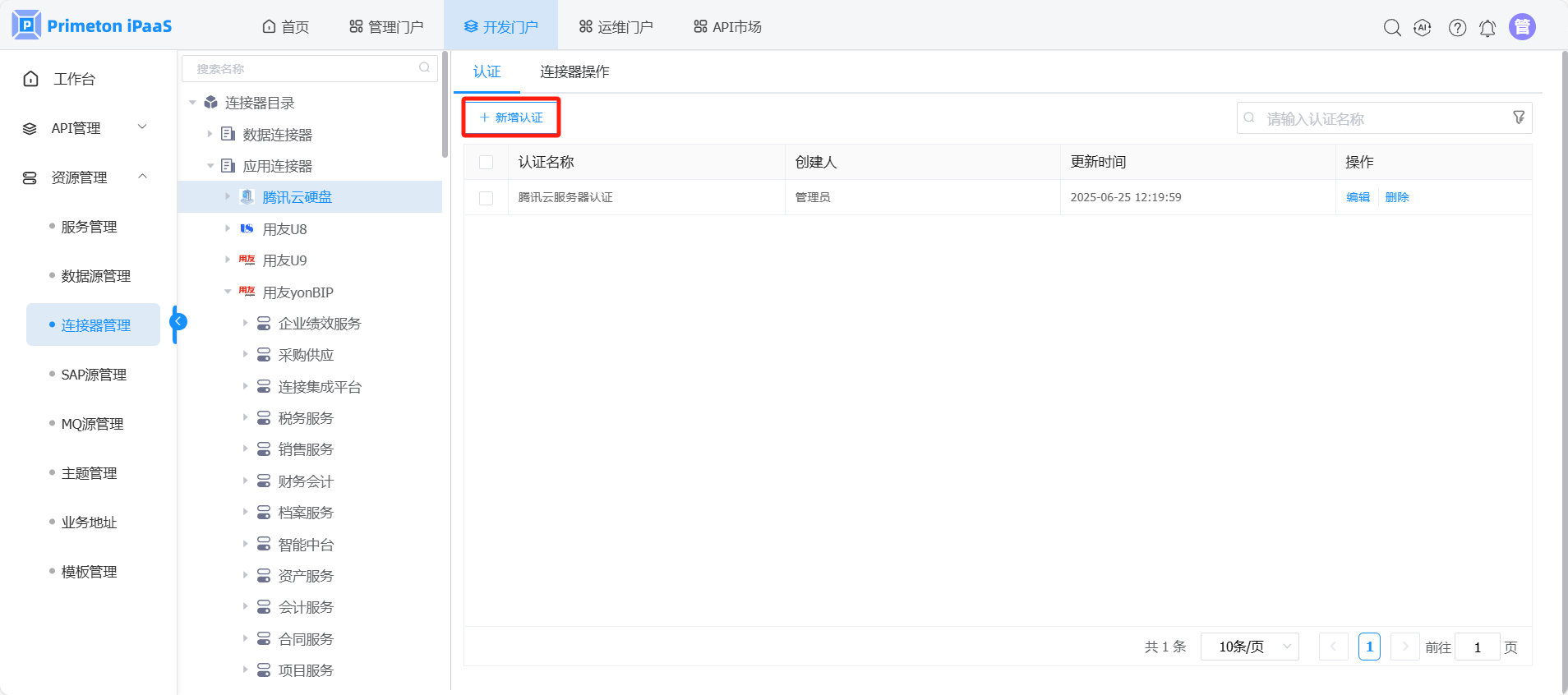
Task: Collapse the 用友yonBIP tree node
Action: pos(228,292)
